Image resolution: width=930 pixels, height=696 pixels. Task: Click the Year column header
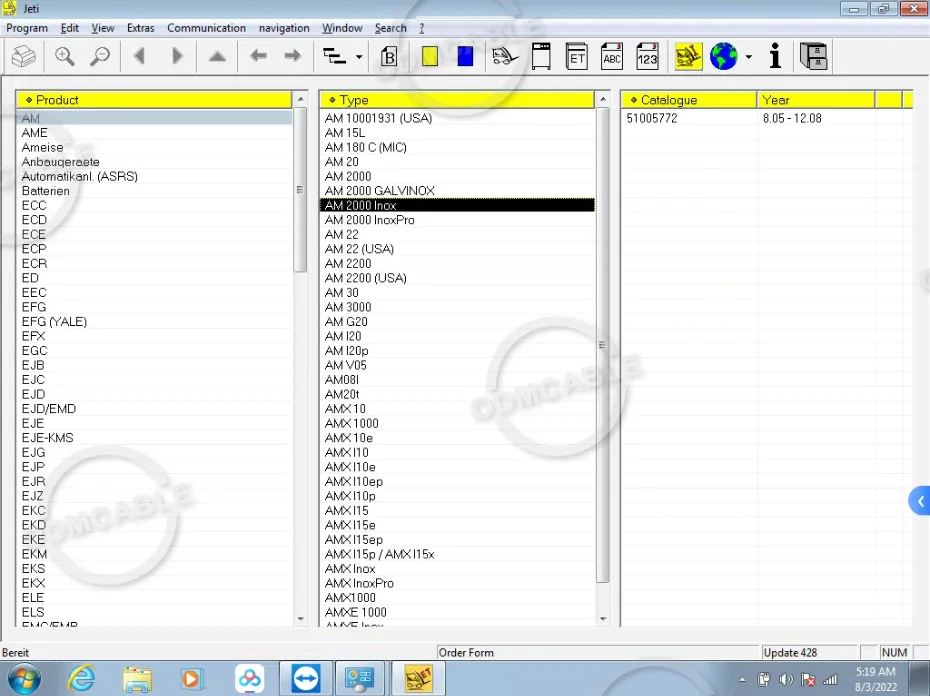(815, 100)
